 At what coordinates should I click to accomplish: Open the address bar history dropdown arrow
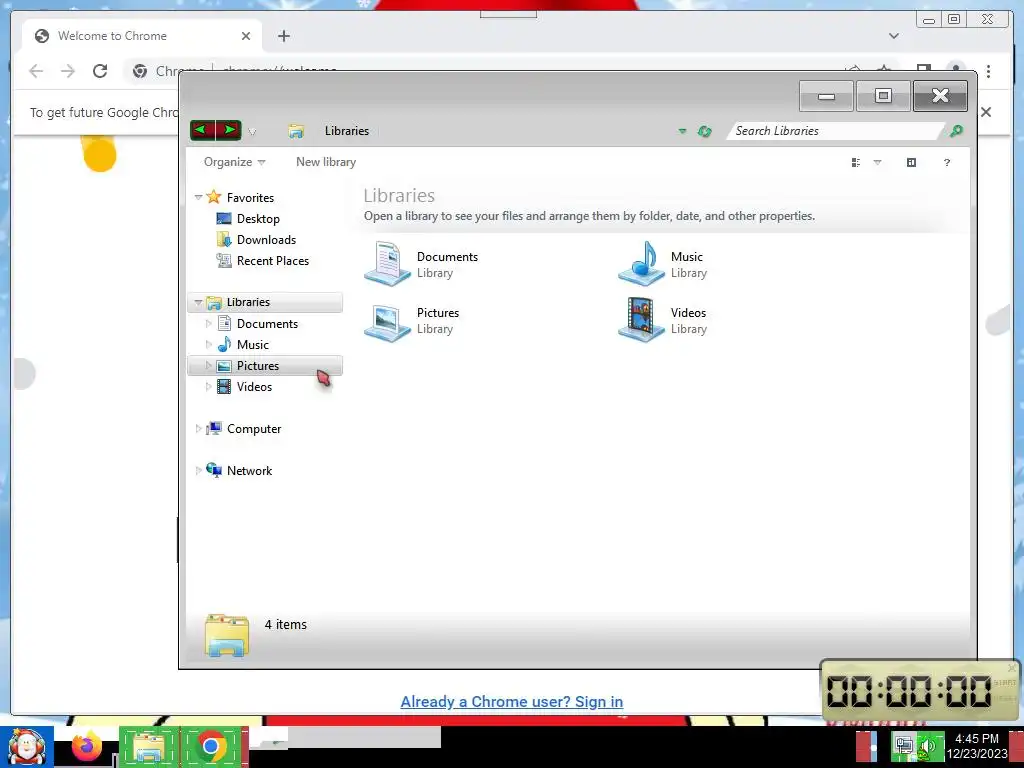coord(682,131)
